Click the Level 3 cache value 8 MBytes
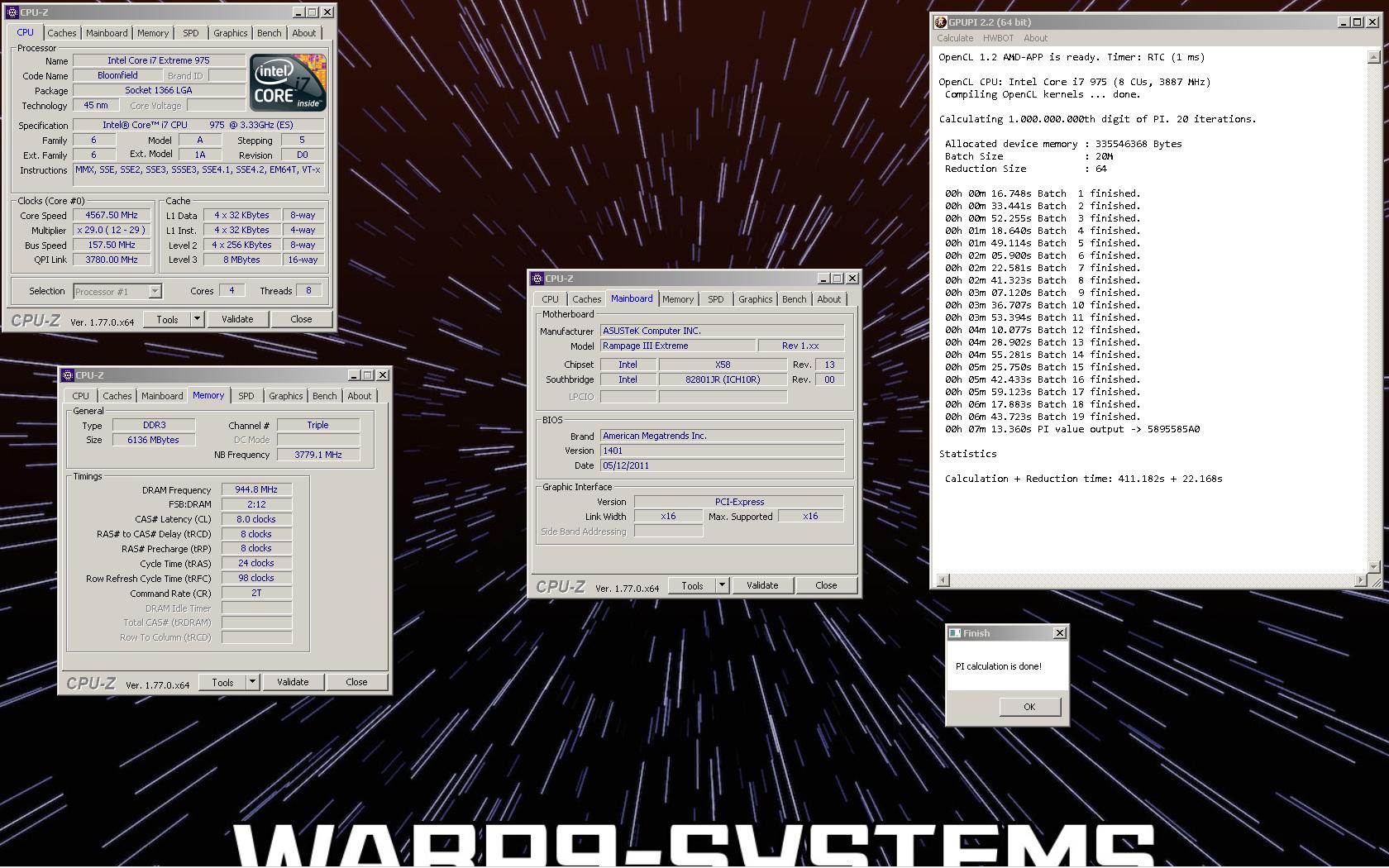This screenshot has width=1389, height=868. click(x=241, y=260)
